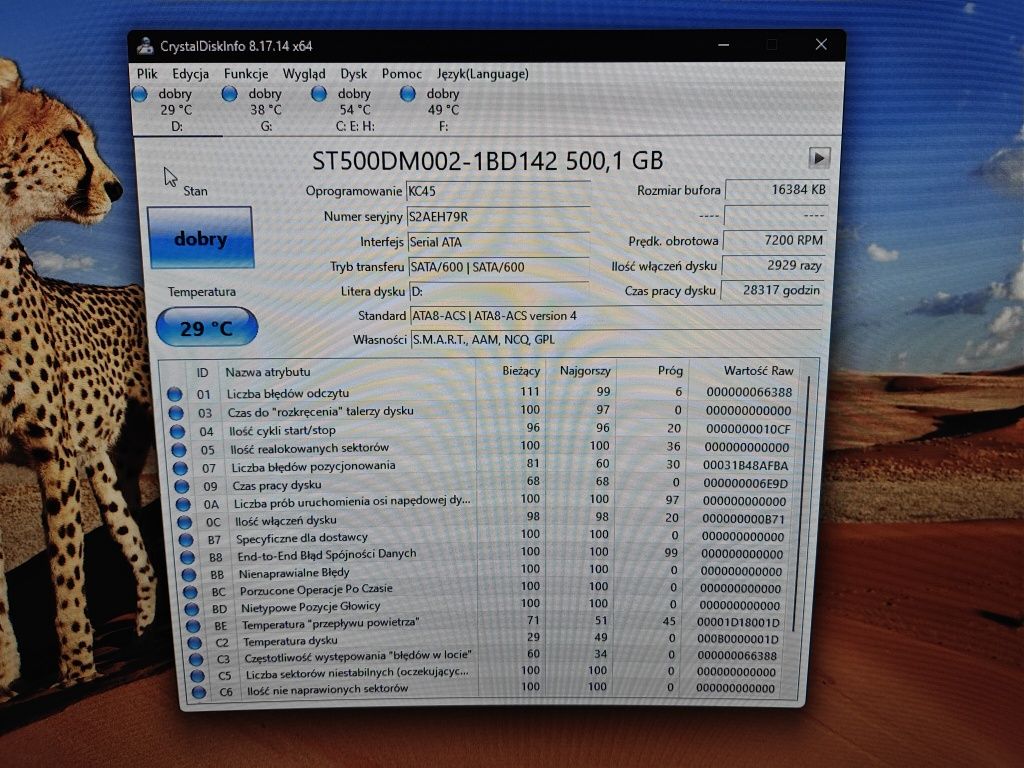Click the Najgorszy column header
Image resolution: width=1024 pixels, height=768 pixels.
point(583,371)
